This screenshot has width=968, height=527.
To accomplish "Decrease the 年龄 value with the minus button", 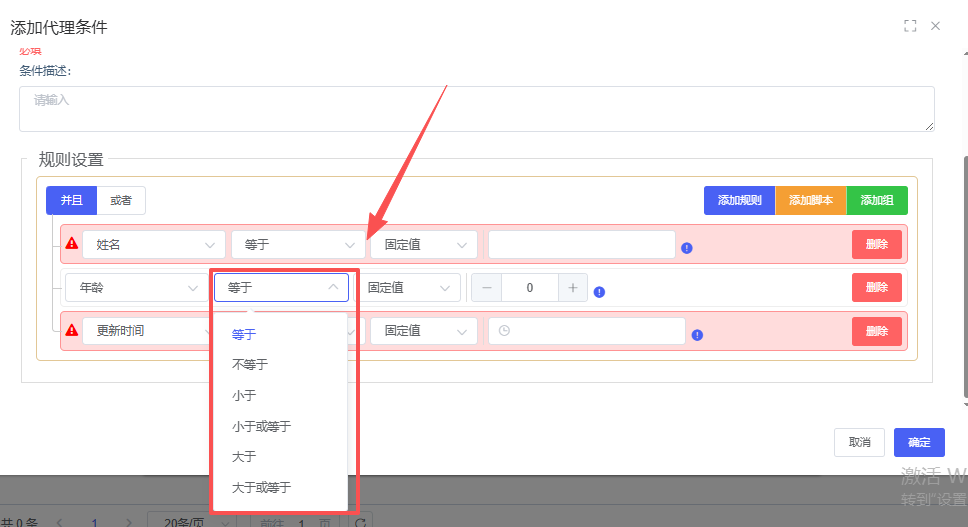I will pyautogui.click(x=487, y=288).
